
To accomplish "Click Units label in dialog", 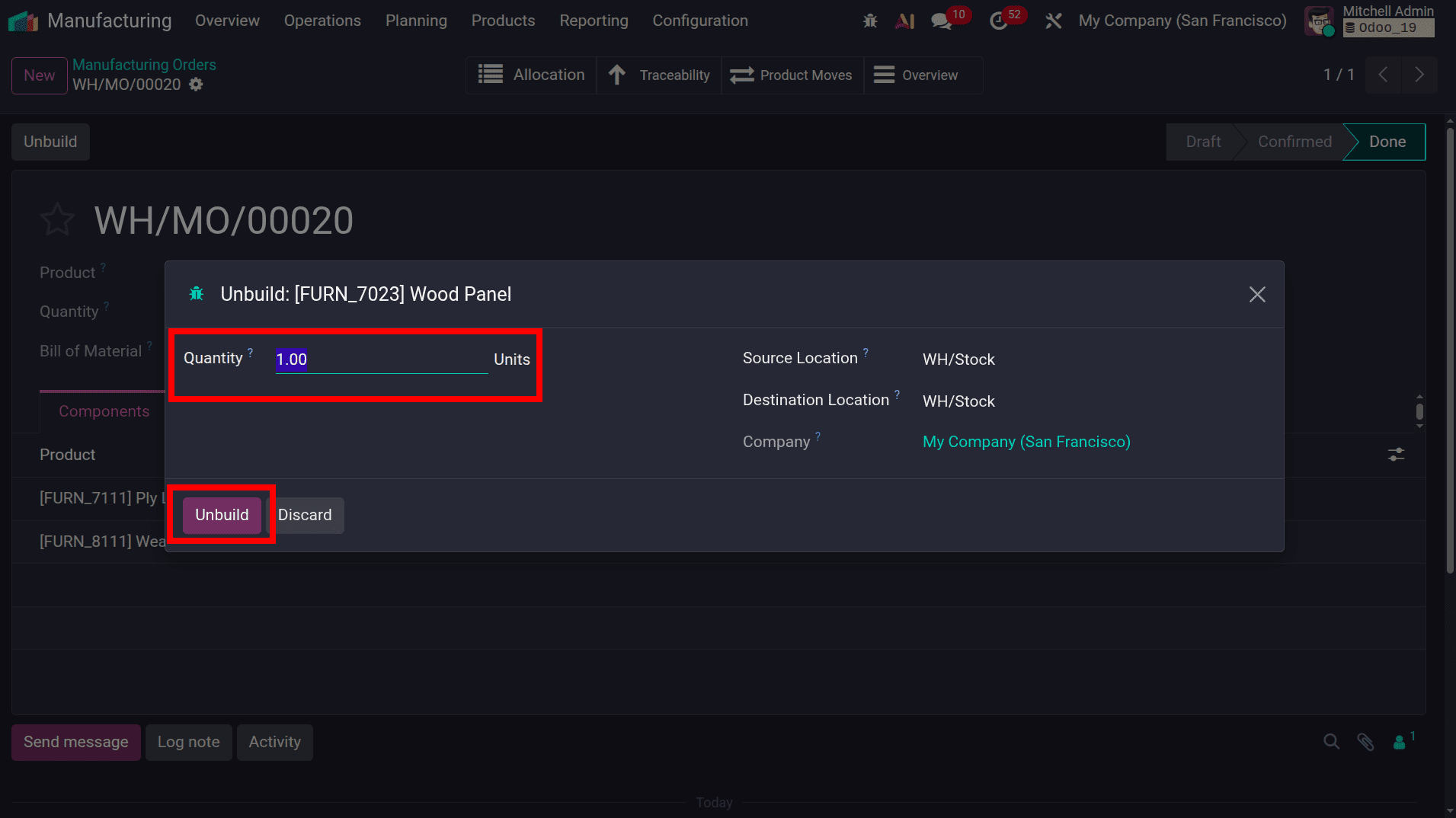I will click(x=511, y=359).
